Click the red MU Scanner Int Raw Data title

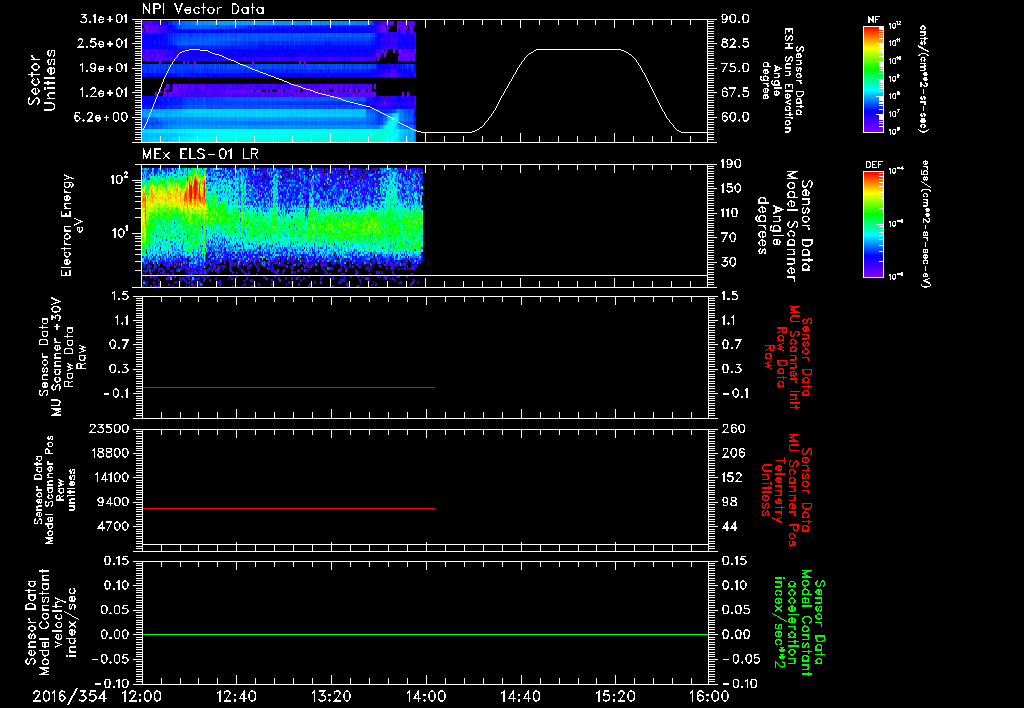[789, 357]
